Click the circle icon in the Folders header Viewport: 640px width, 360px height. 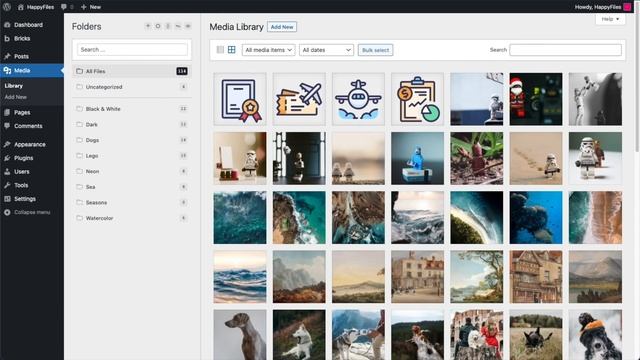click(x=158, y=26)
